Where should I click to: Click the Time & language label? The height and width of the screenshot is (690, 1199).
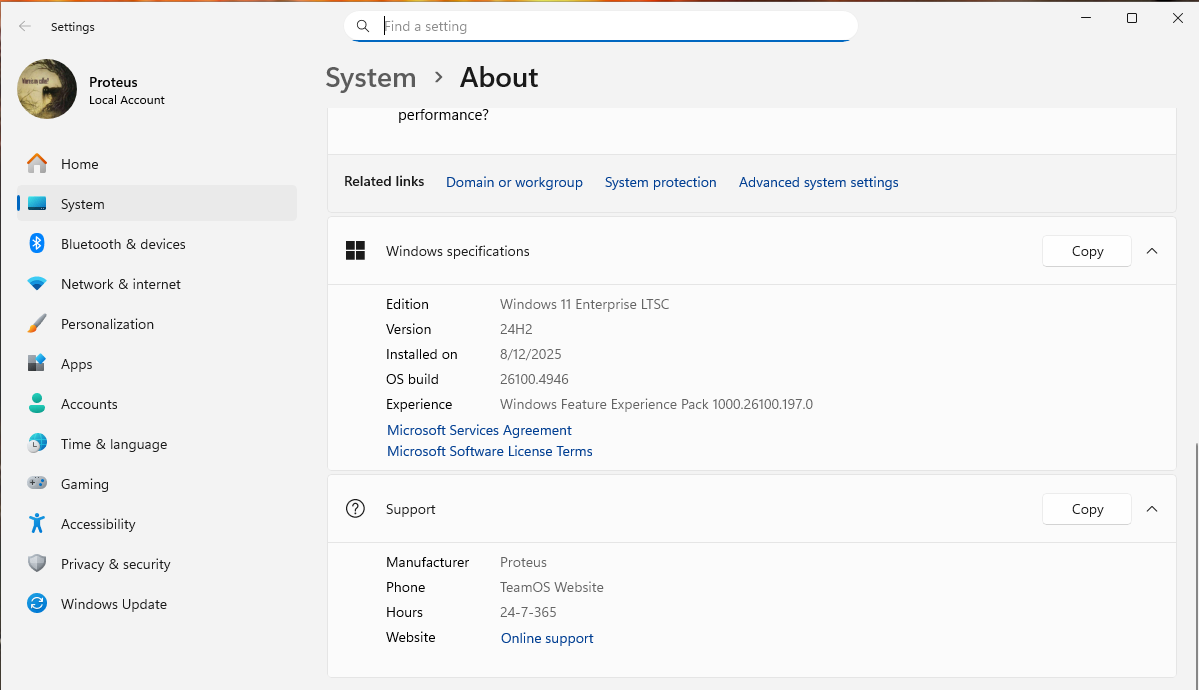tap(114, 444)
